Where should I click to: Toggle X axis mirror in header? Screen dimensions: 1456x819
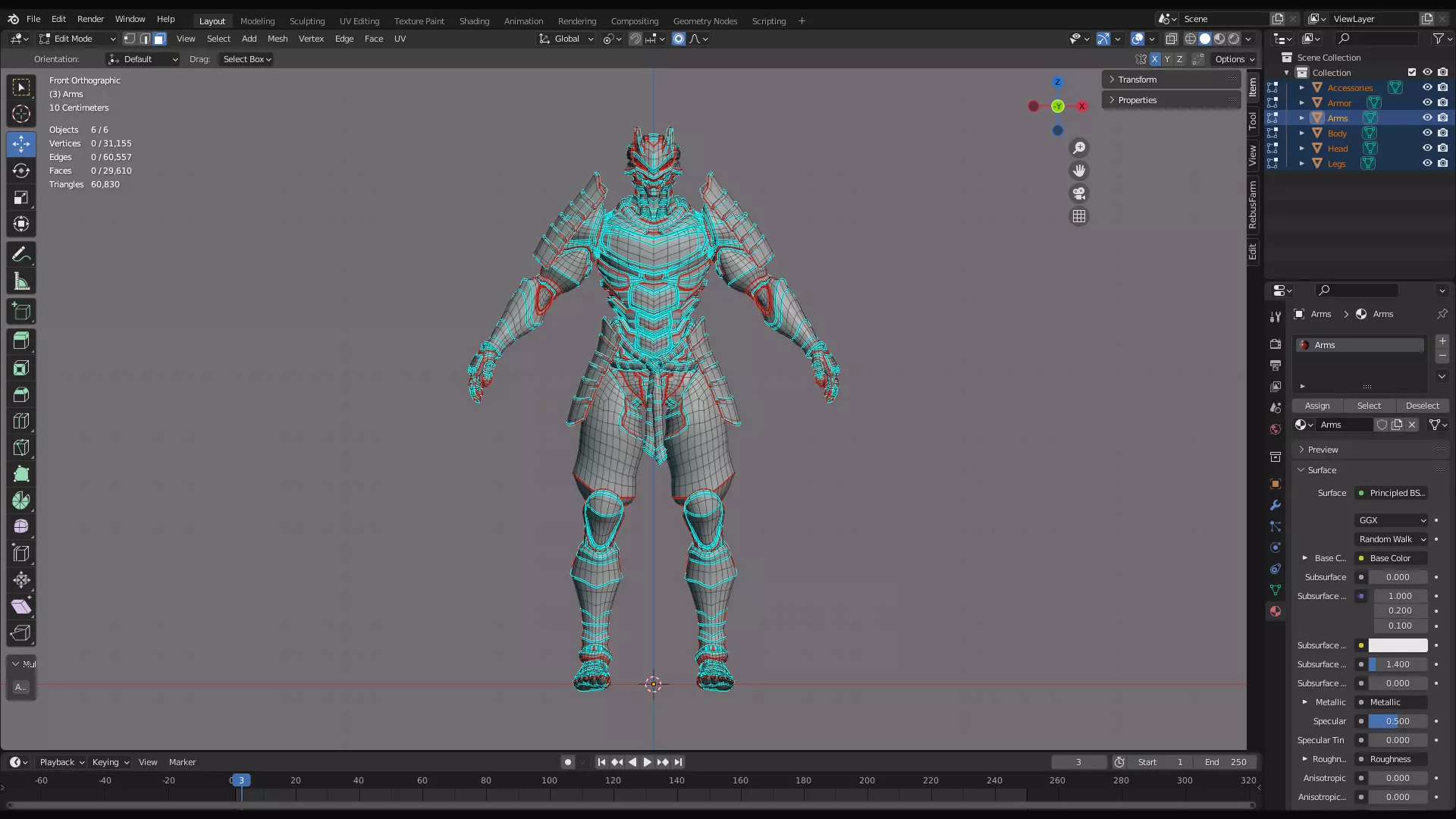point(1154,59)
